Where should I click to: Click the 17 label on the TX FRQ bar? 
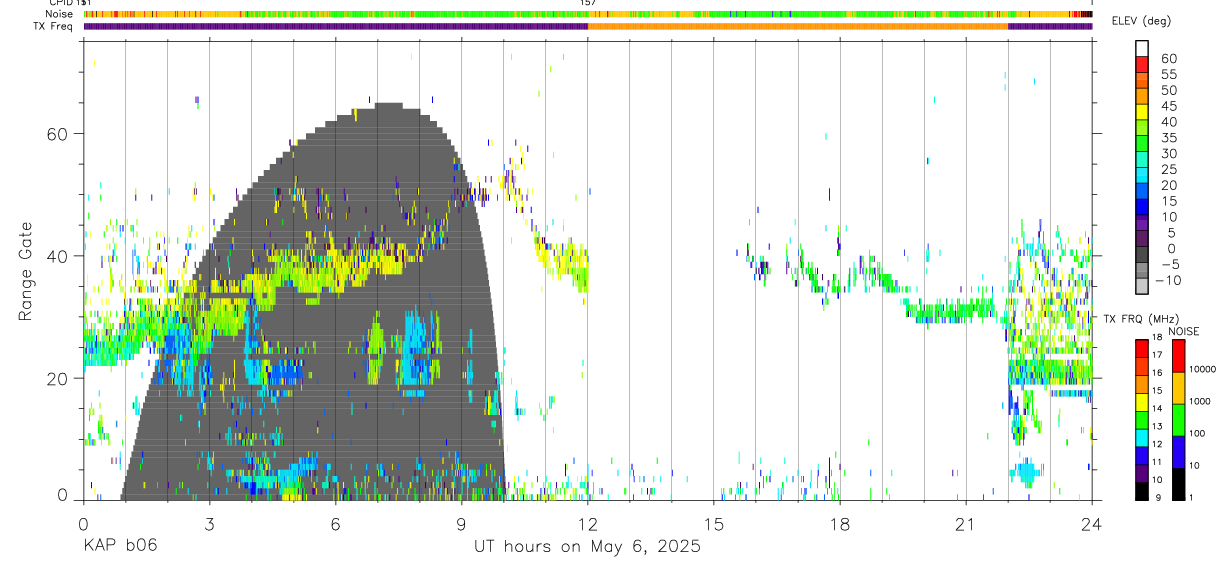pyautogui.click(x=1157, y=355)
